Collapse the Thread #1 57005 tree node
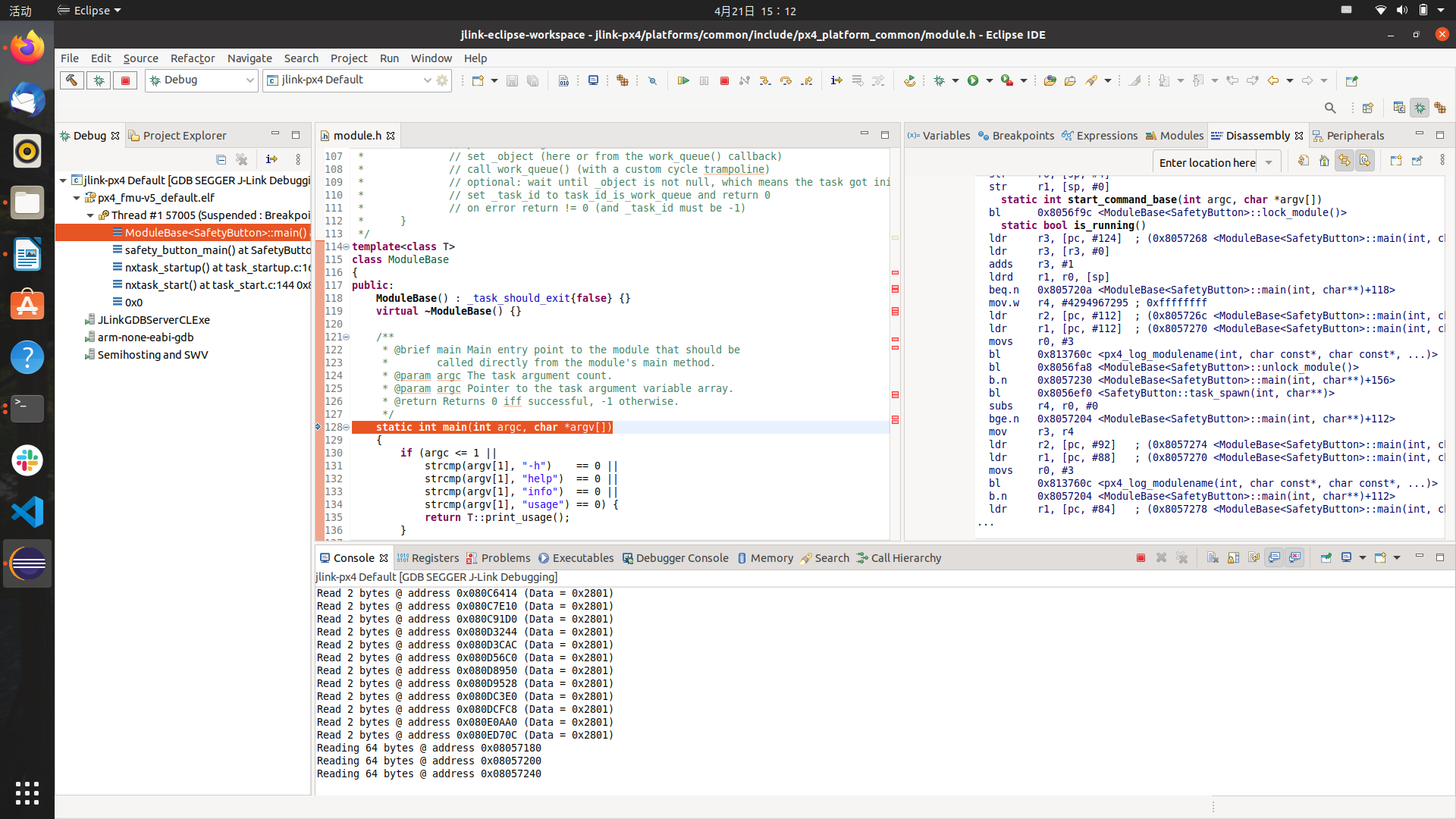Image resolution: width=1456 pixels, height=819 pixels. point(90,215)
